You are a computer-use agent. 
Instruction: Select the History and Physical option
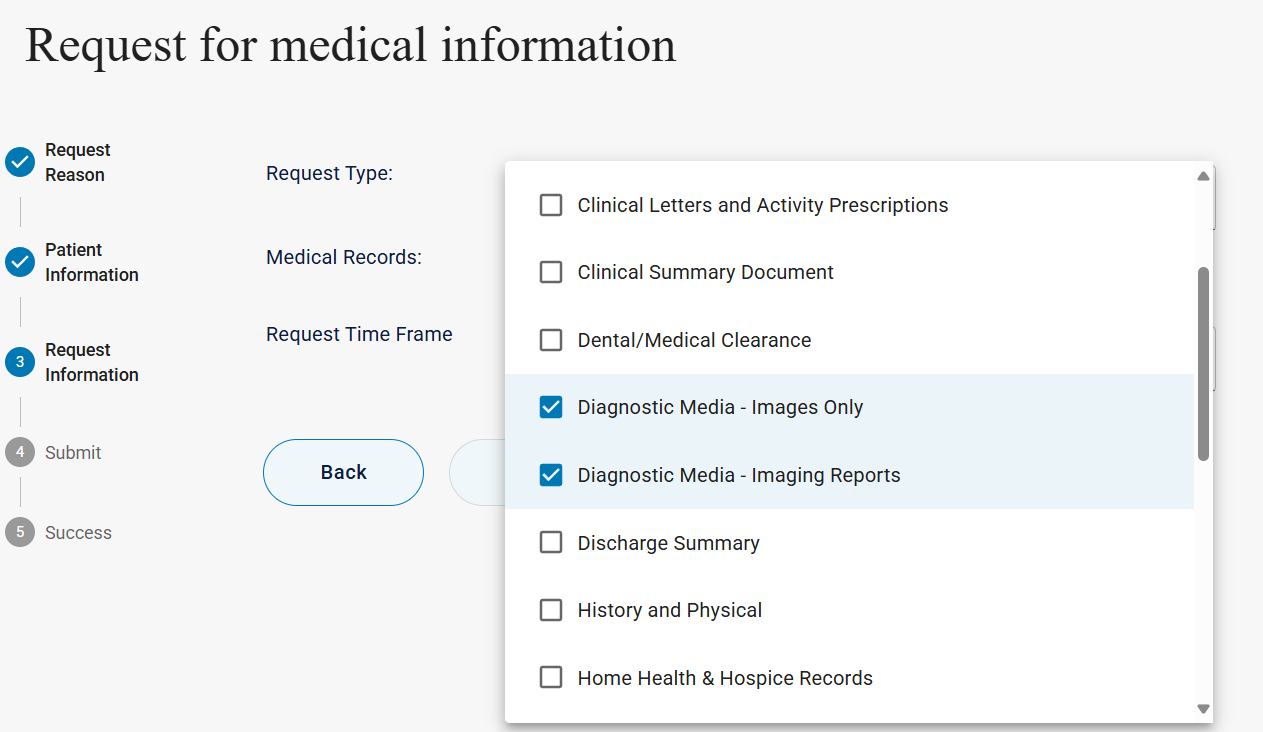[x=551, y=610]
